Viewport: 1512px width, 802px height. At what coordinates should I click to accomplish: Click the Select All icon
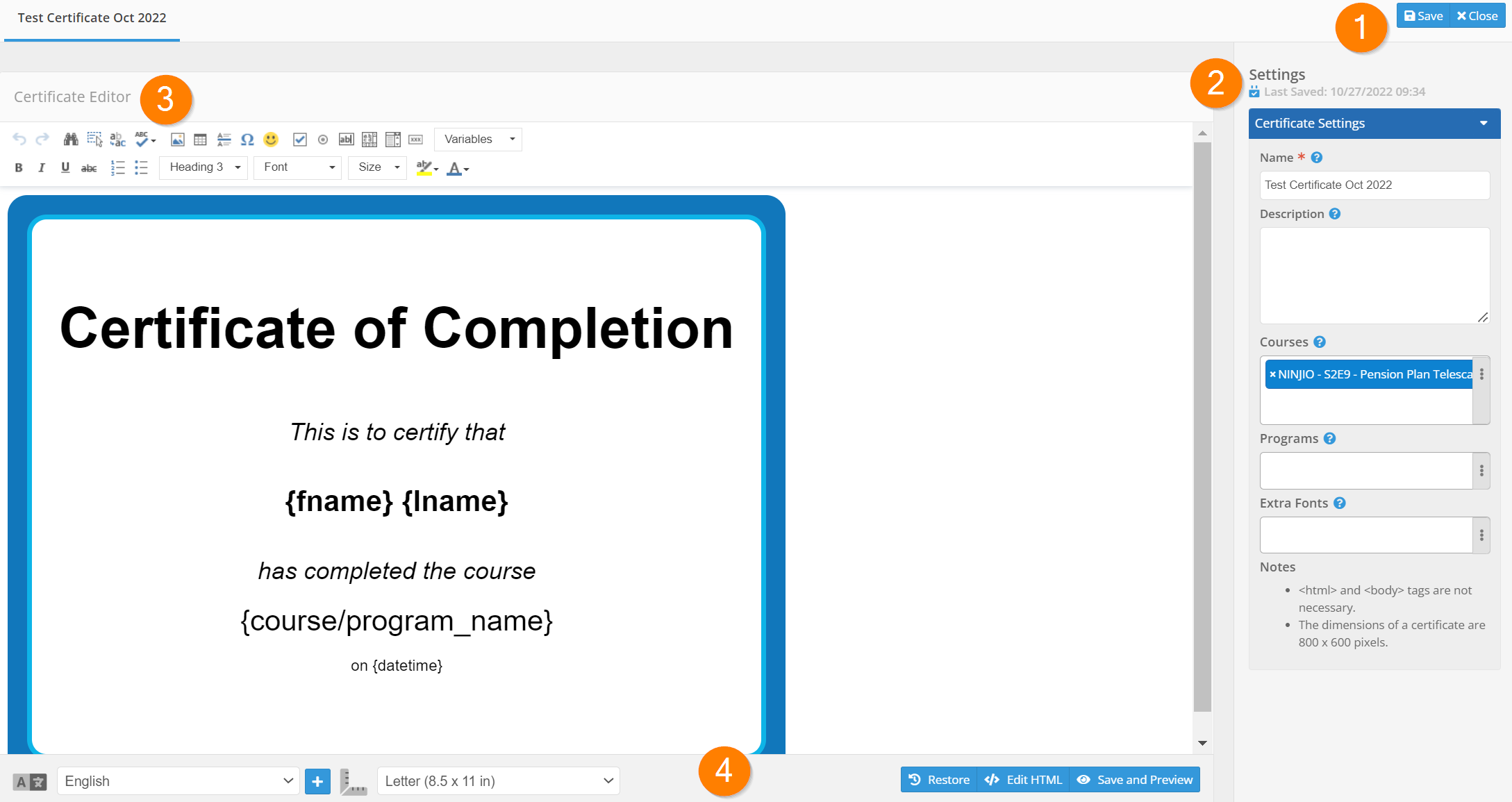pos(94,140)
